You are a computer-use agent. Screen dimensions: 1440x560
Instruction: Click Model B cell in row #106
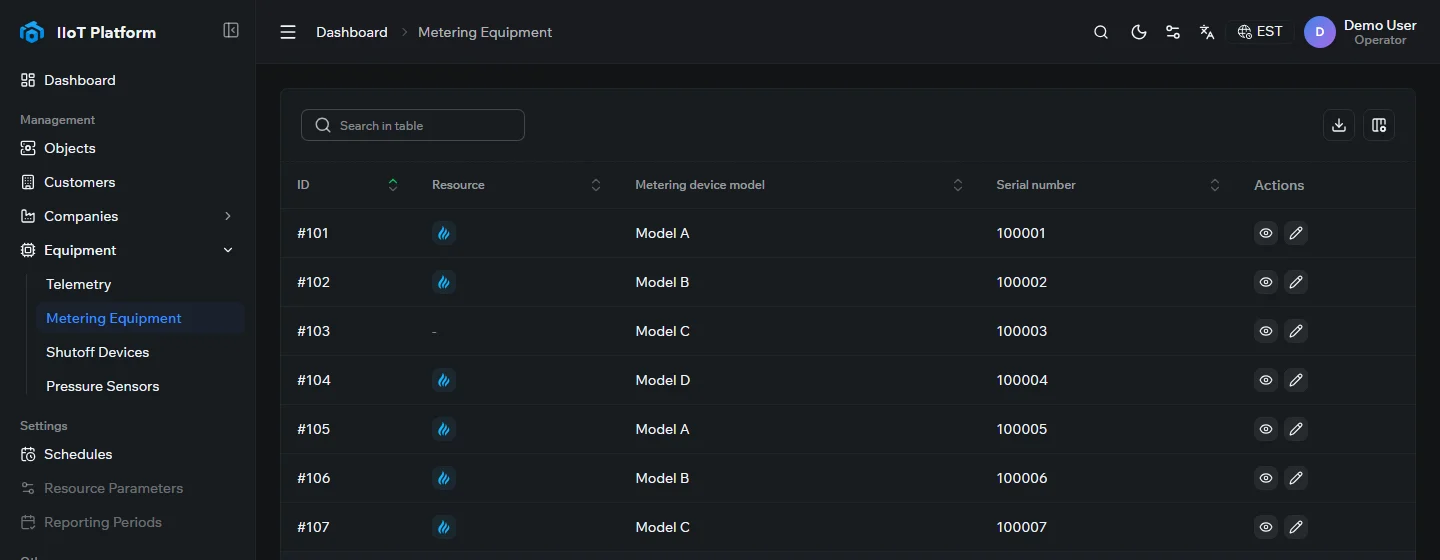point(662,478)
